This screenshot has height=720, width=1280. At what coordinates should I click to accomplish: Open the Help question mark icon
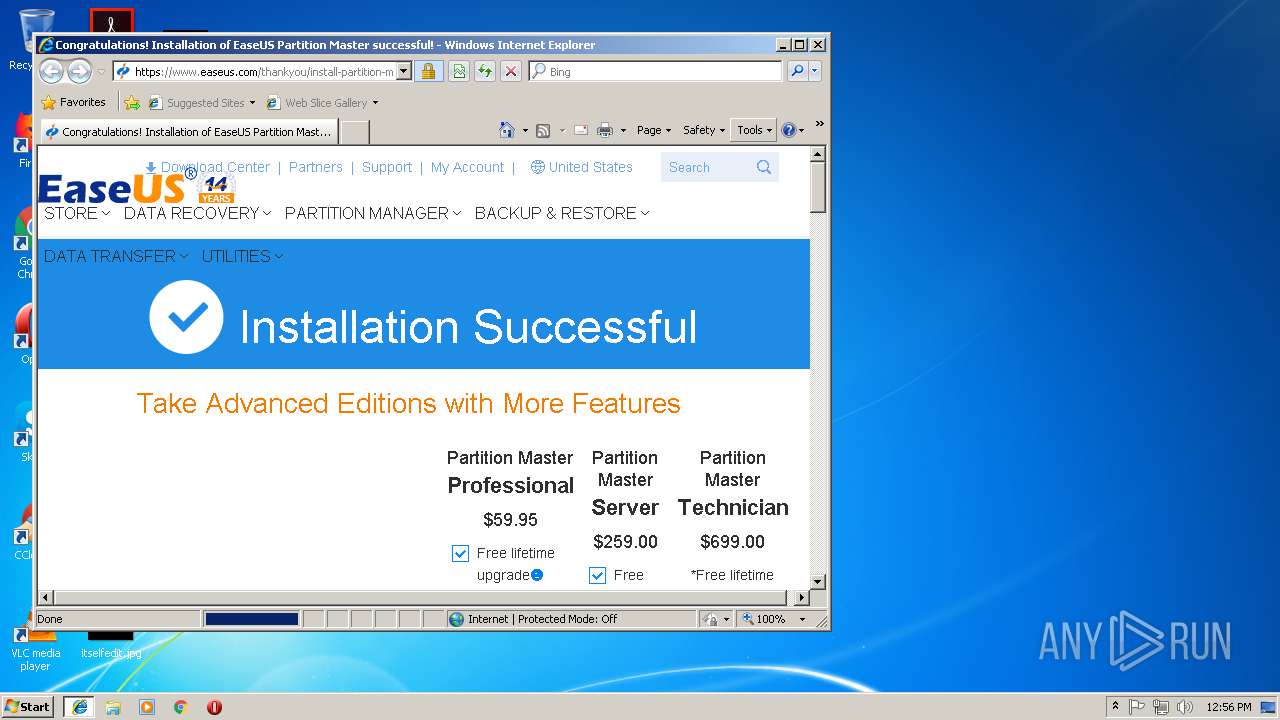click(x=788, y=130)
